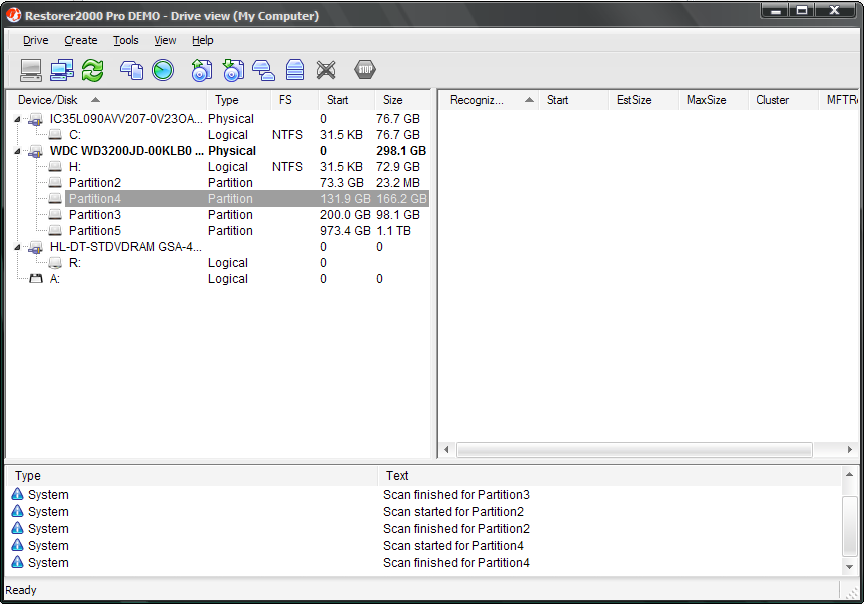Click the log panel scroll-up arrow
The image size is (864, 604).
(849, 474)
